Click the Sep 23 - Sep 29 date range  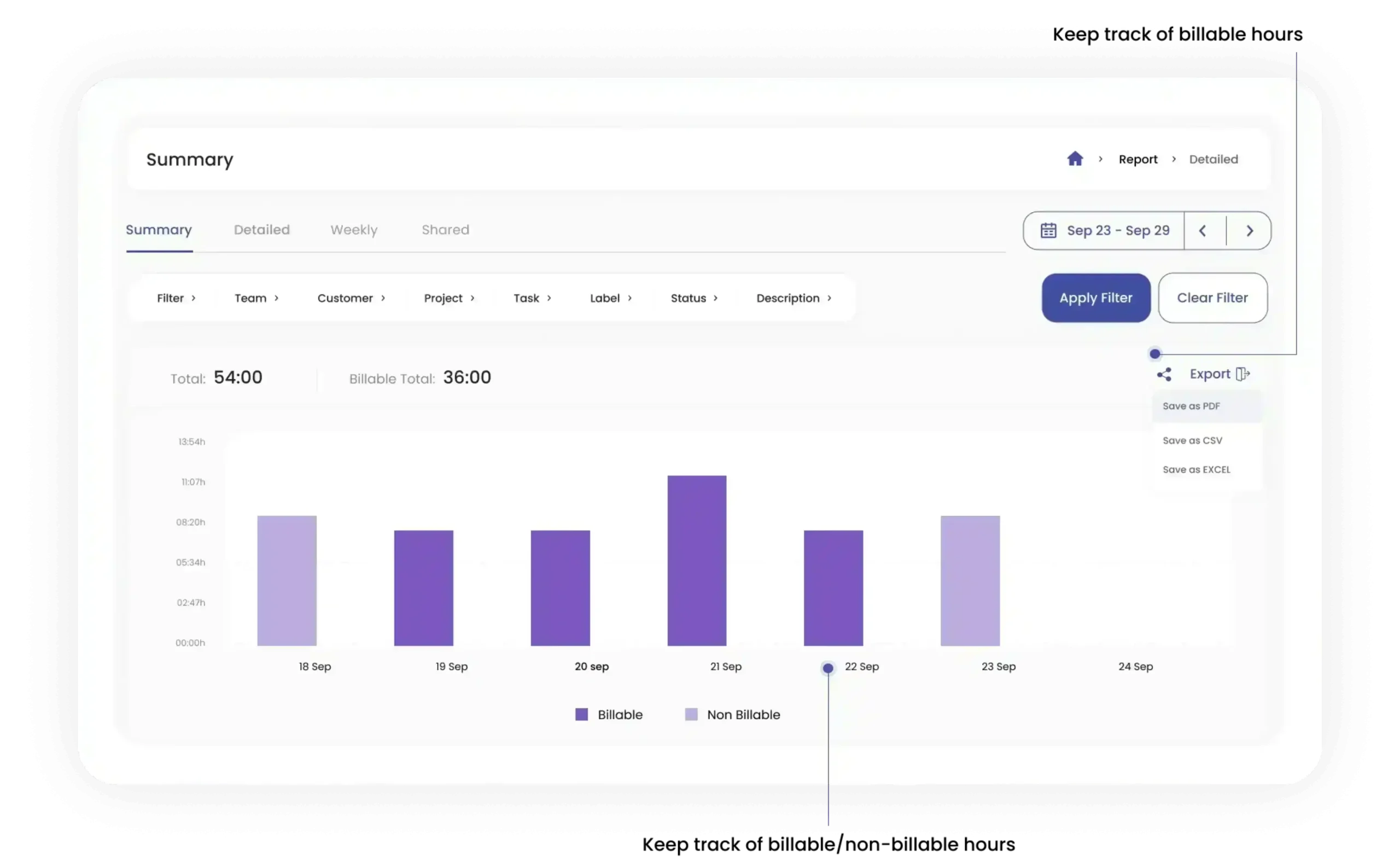pyautogui.click(x=1118, y=230)
